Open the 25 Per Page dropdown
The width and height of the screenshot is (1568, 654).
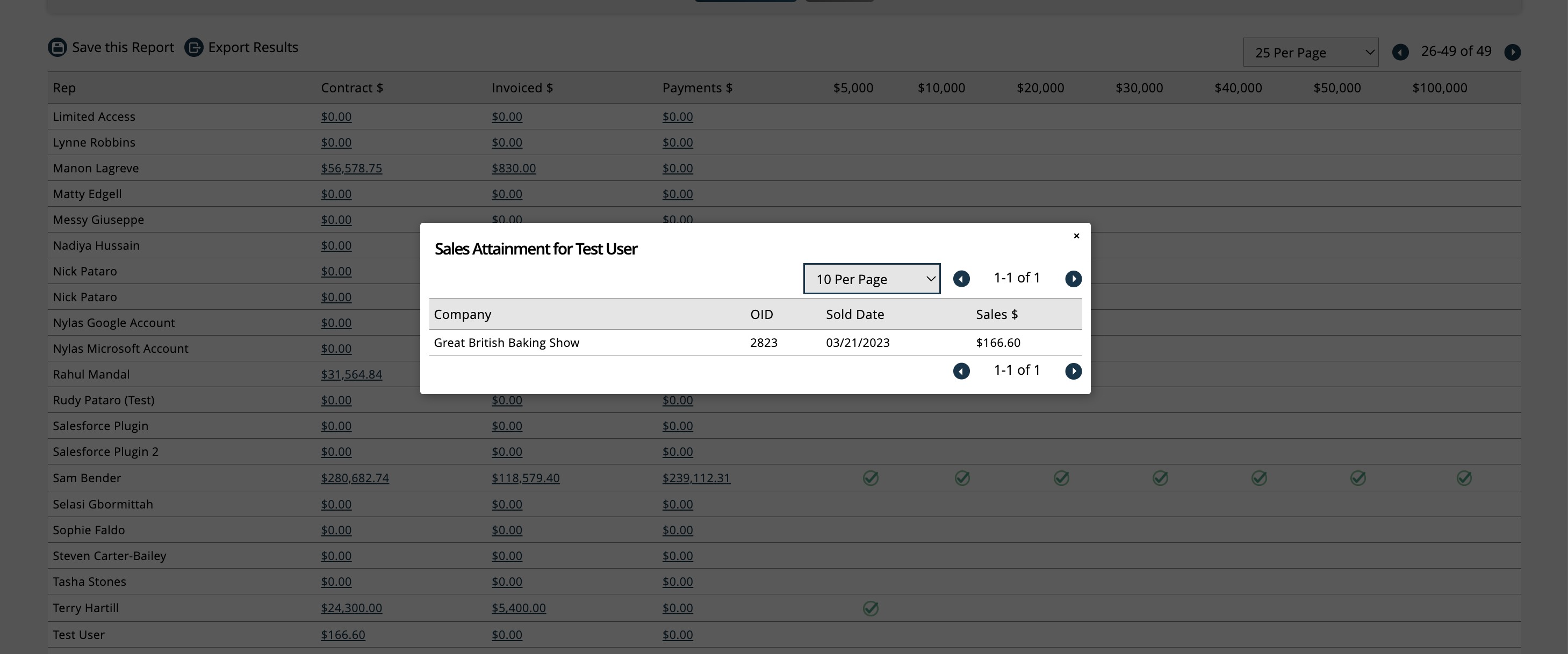pos(1311,53)
